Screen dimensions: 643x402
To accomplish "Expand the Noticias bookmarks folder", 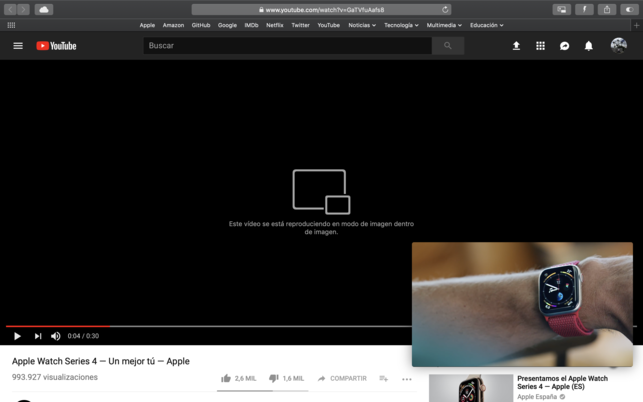I will coord(362,25).
